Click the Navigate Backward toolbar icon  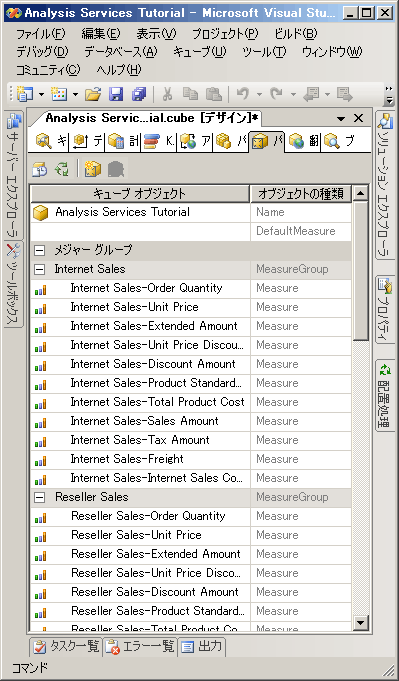(310, 94)
